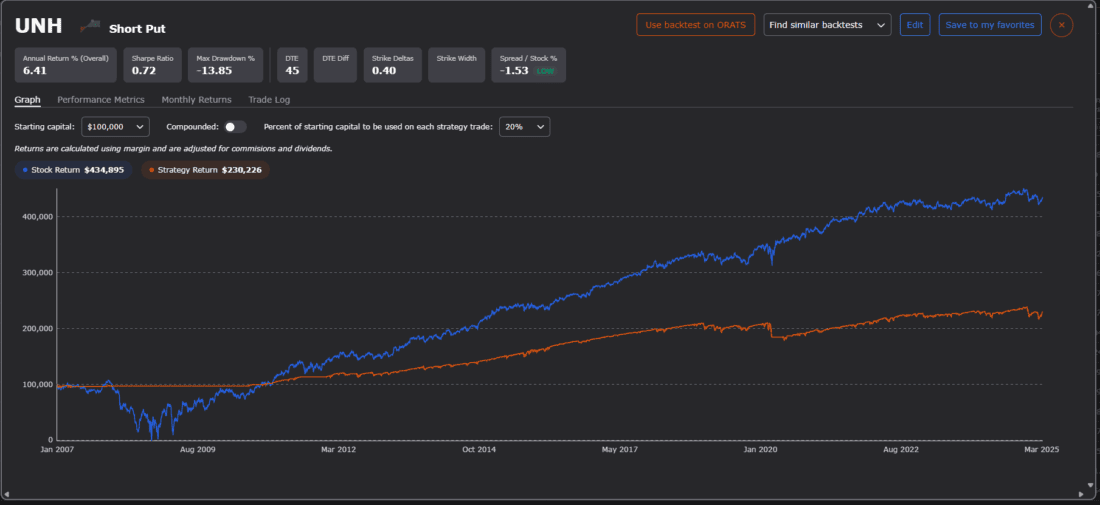
Task: Open the Performance Metrics tab
Action: point(101,100)
